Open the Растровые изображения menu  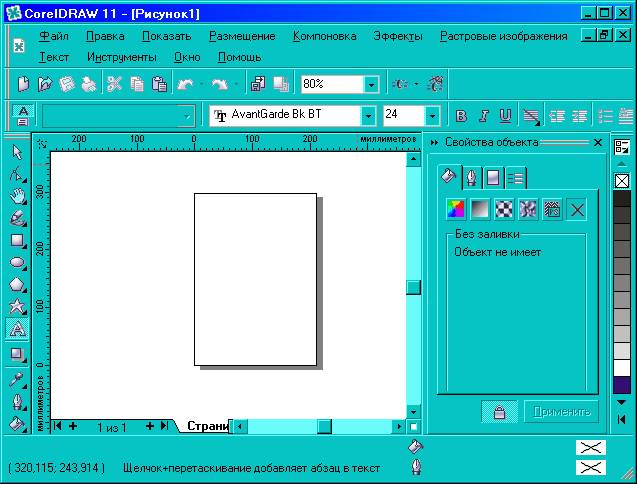point(504,36)
